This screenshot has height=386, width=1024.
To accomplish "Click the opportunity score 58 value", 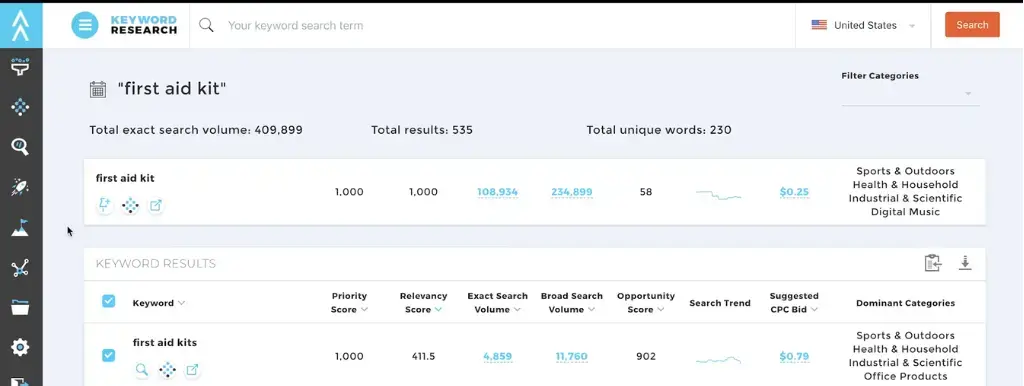I will pyautogui.click(x=646, y=192).
